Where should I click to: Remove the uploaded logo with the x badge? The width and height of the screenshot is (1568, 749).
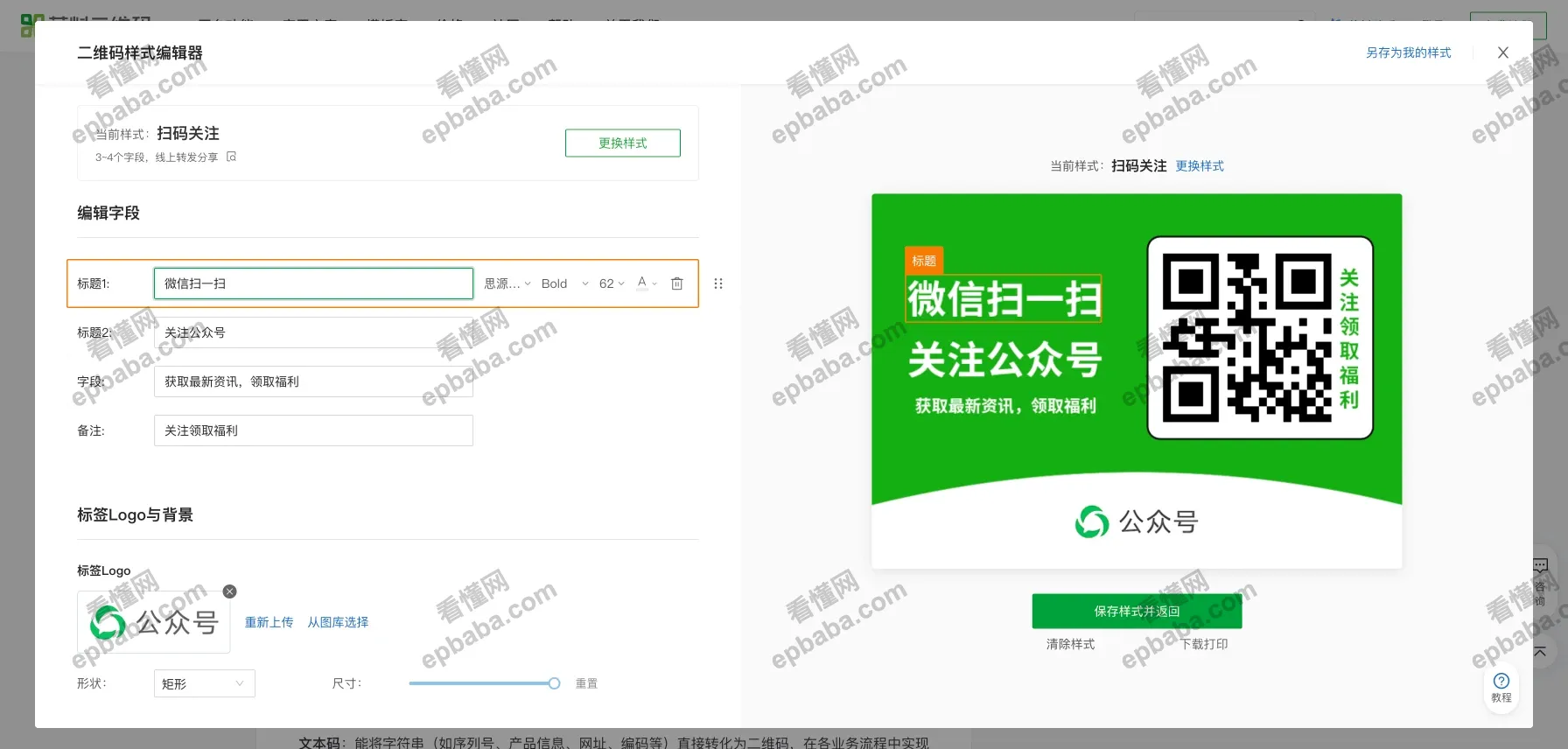pos(229,591)
